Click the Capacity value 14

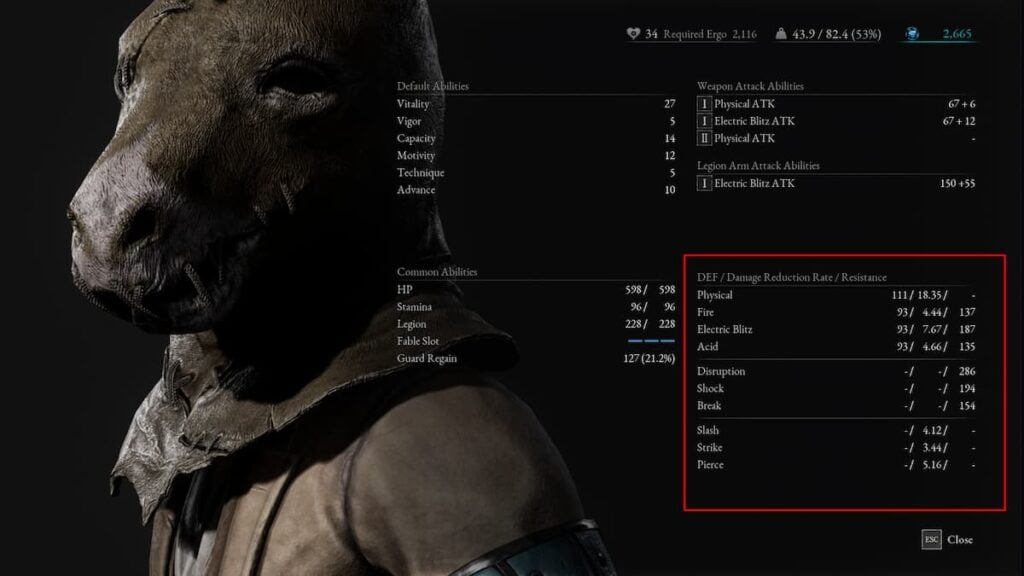669,138
